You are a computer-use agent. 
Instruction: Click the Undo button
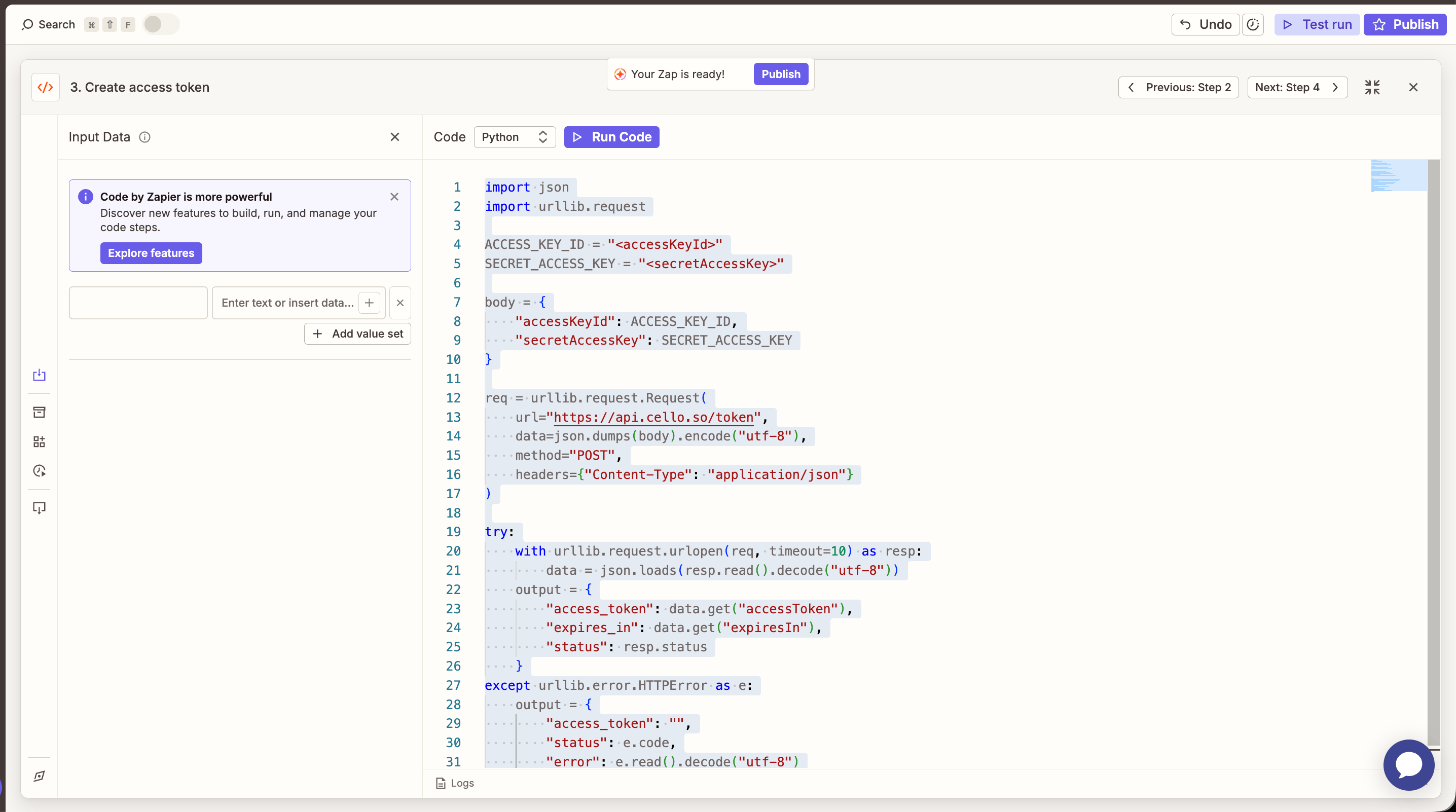tap(1206, 24)
